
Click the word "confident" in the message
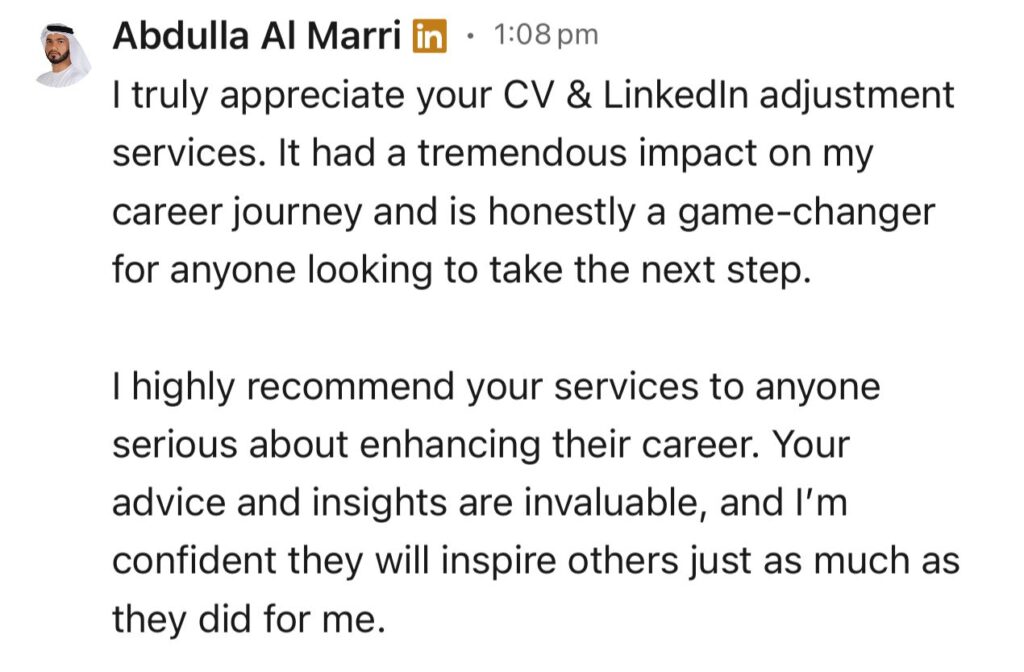(195, 562)
